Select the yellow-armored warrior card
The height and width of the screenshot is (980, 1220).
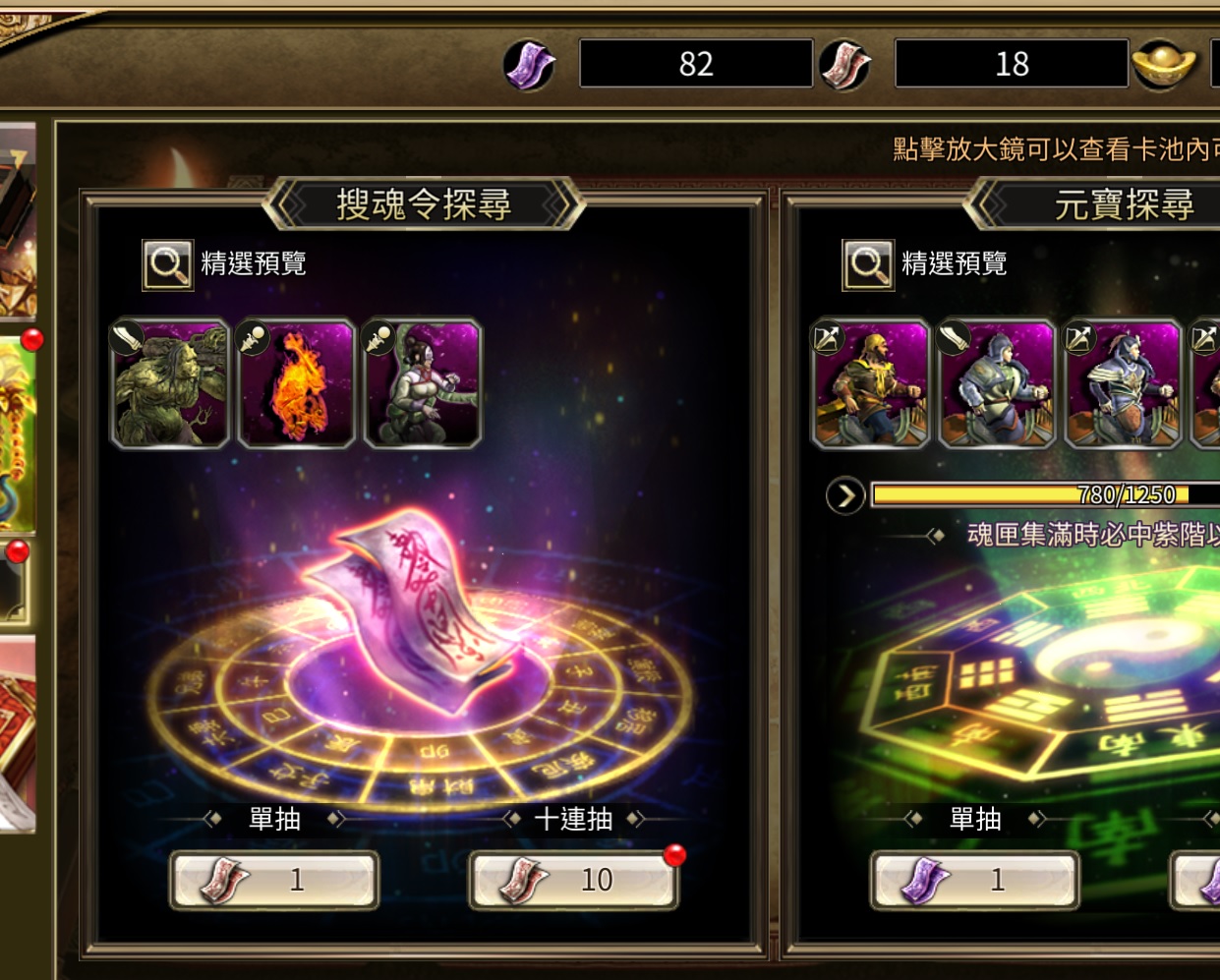click(x=870, y=383)
